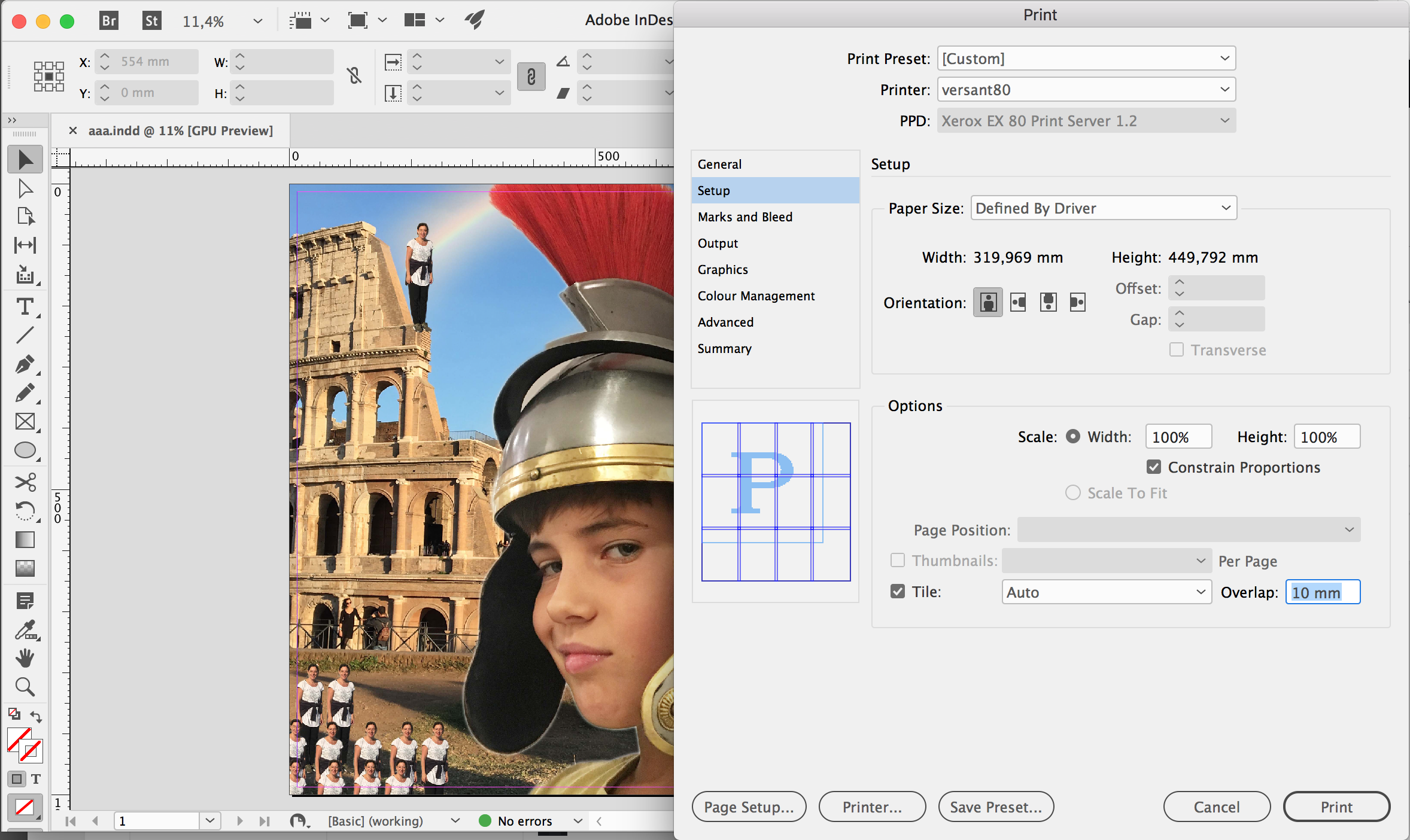Image resolution: width=1410 pixels, height=840 pixels.
Task: Select the Scale To Fit radio button
Action: [x=1073, y=493]
